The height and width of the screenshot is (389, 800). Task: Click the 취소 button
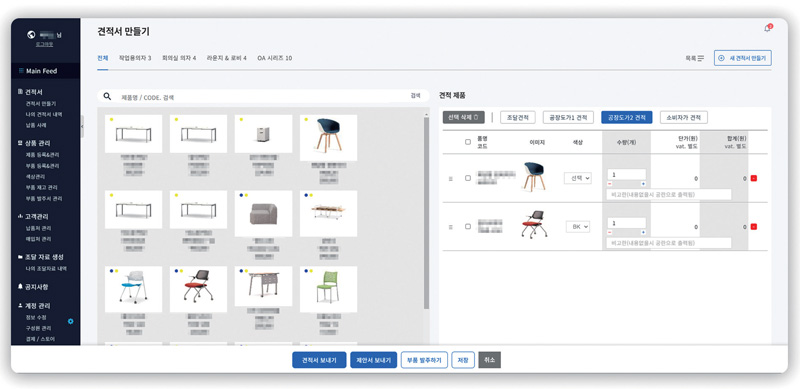(489, 360)
